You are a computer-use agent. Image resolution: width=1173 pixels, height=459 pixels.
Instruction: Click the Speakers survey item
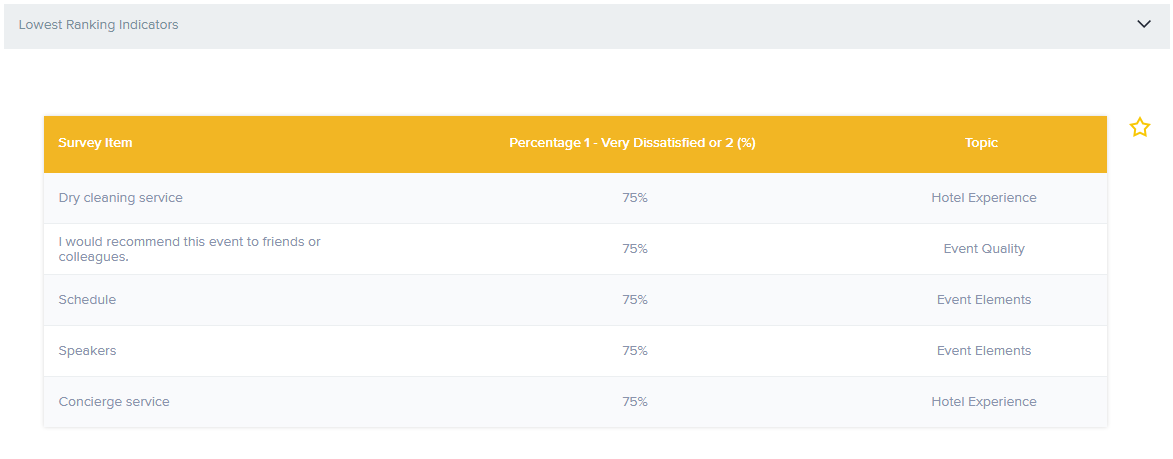pos(88,351)
